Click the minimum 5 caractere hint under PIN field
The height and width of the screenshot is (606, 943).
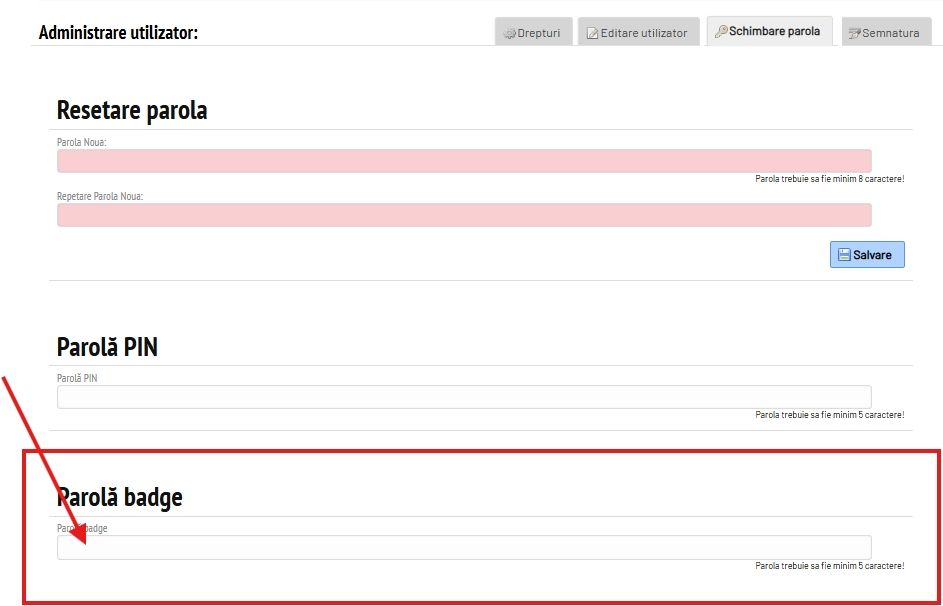coord(829,415)
